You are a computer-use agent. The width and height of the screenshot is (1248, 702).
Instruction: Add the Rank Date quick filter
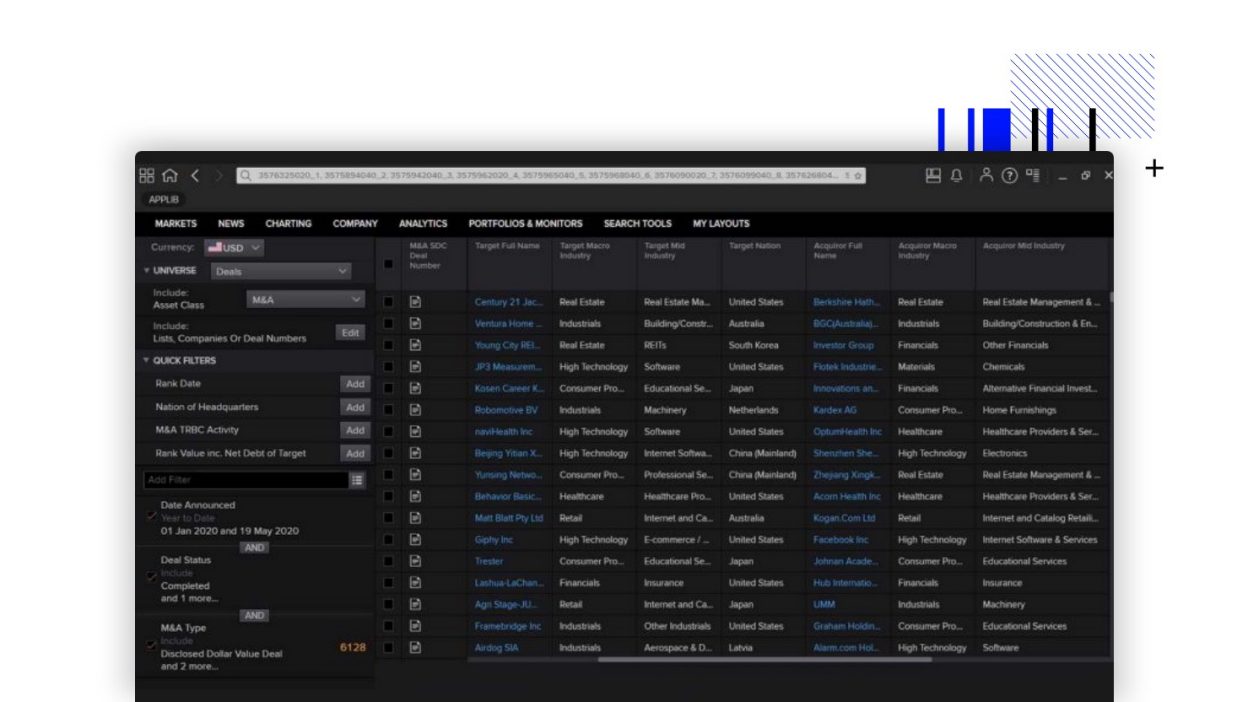354,384
